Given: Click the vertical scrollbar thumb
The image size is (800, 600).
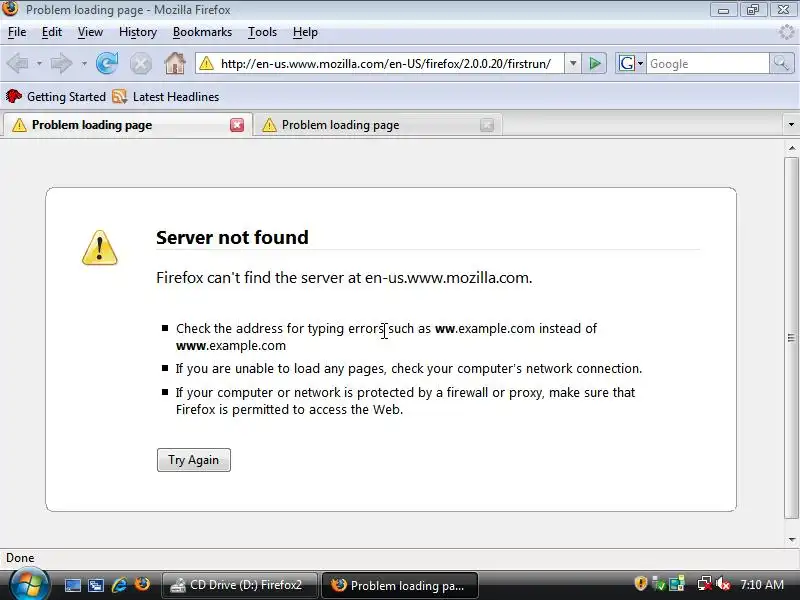Looking at the screenshot, I should coord(791,338).
